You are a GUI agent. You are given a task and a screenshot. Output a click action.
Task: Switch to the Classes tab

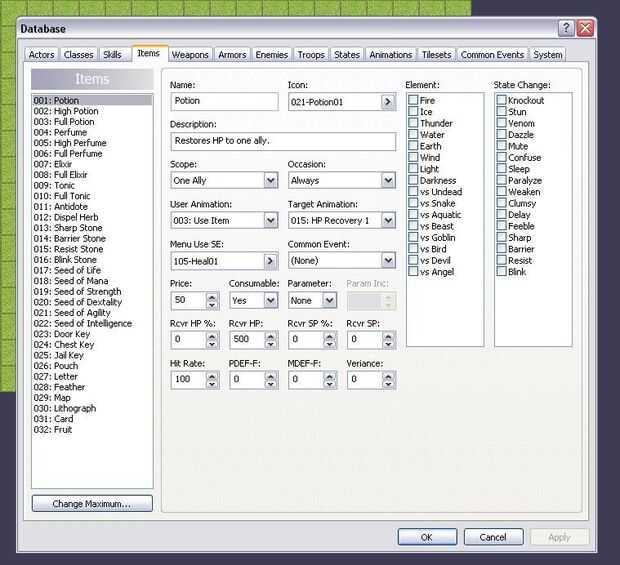[x=78, y=55]
